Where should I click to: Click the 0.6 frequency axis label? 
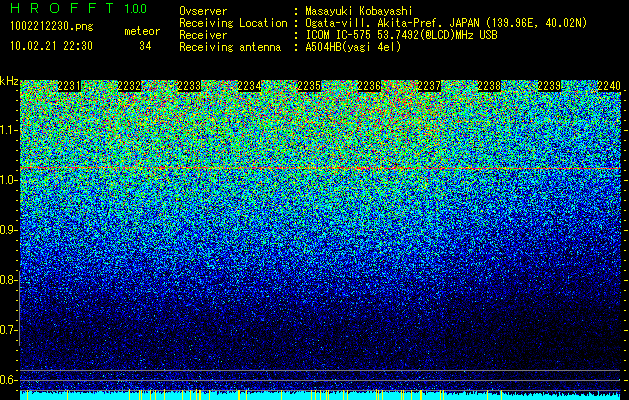9,380
